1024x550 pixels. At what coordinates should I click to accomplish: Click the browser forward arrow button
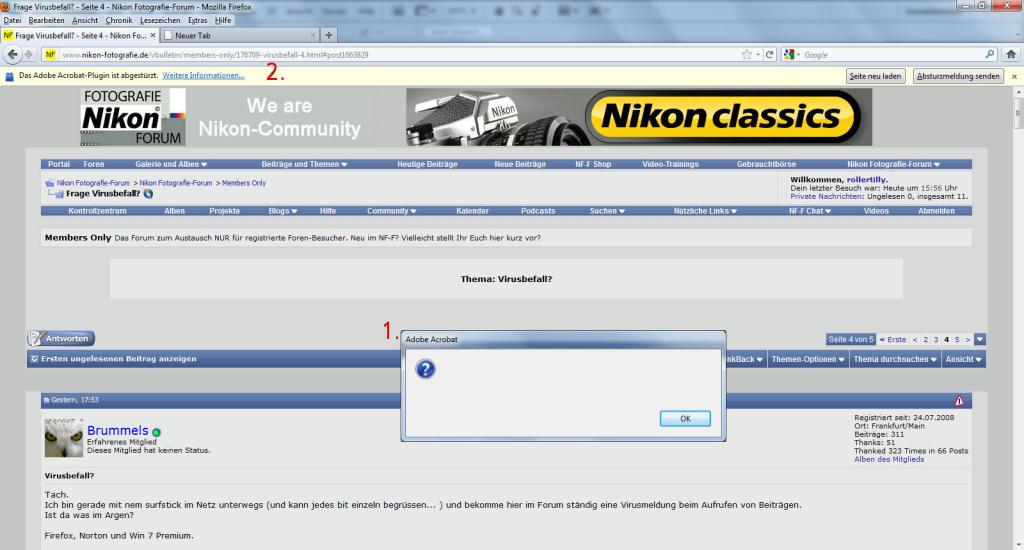[28, 55]
